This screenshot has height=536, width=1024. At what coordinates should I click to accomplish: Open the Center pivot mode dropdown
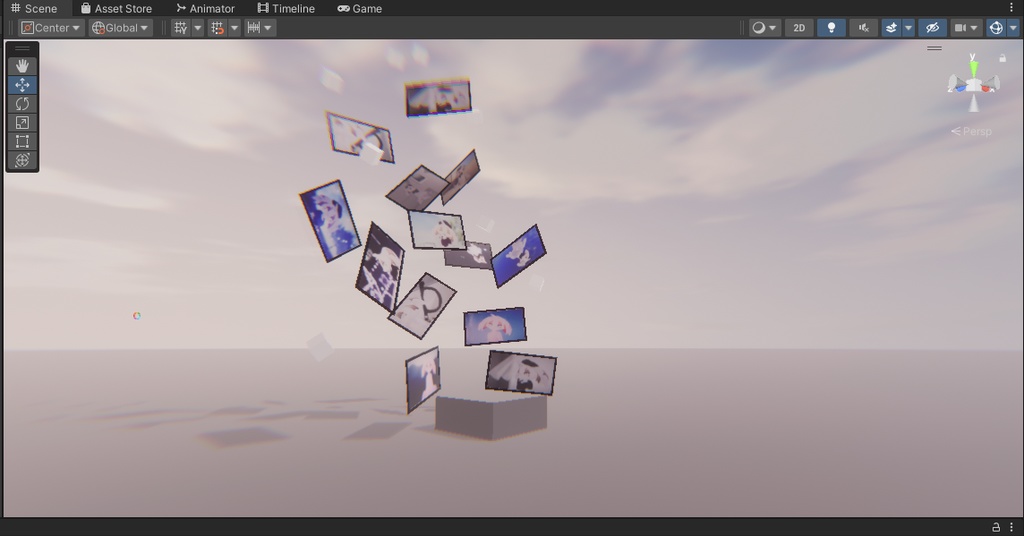pyautogui.click(x=51, y=27)
